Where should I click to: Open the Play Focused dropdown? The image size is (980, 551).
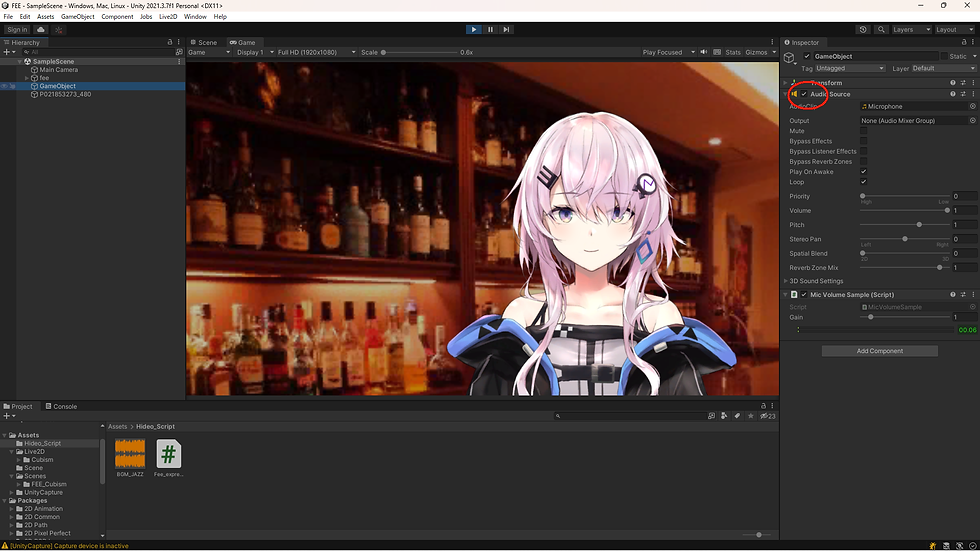coord(668,52)
